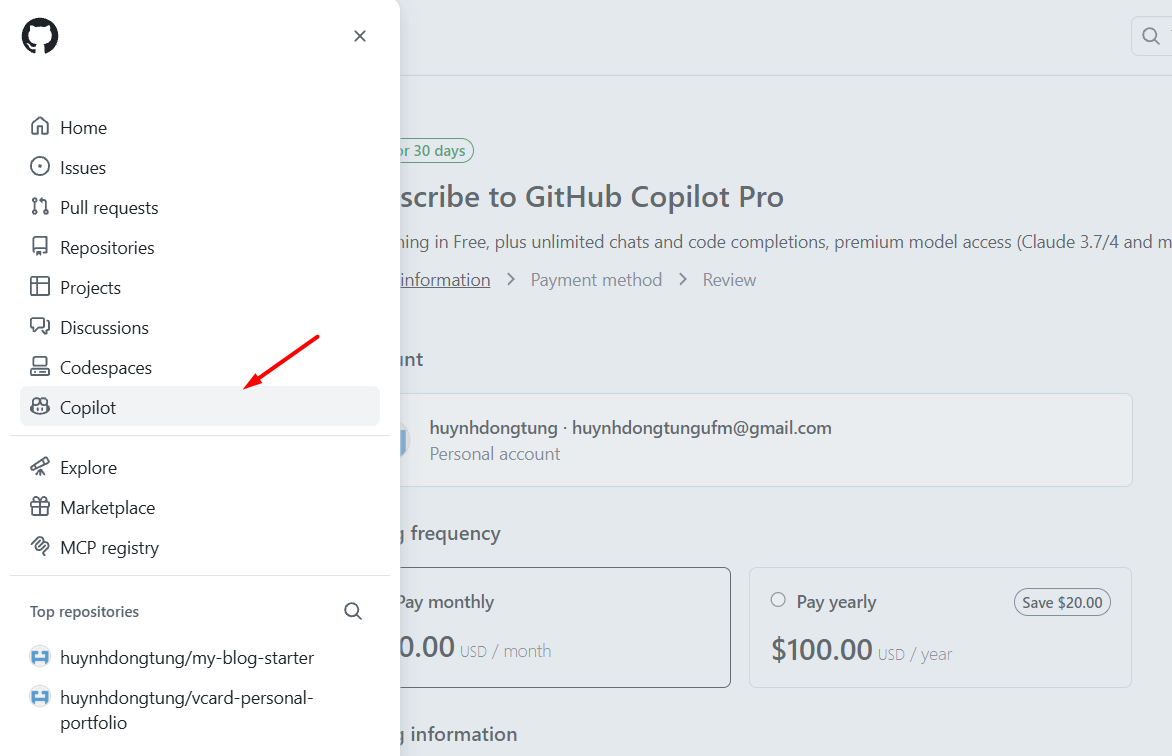Open the Billing information link
This screenshot has width=1172, height=756.
(444, 279)
